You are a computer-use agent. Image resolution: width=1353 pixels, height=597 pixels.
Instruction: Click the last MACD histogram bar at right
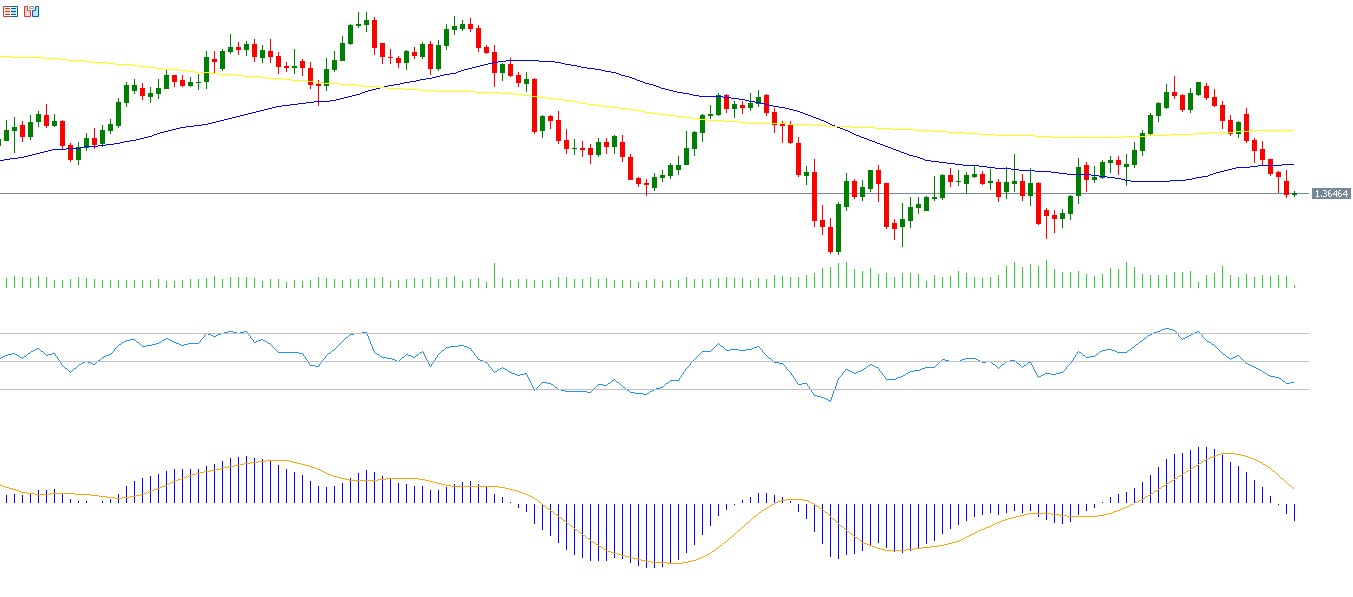(1294, 512)
